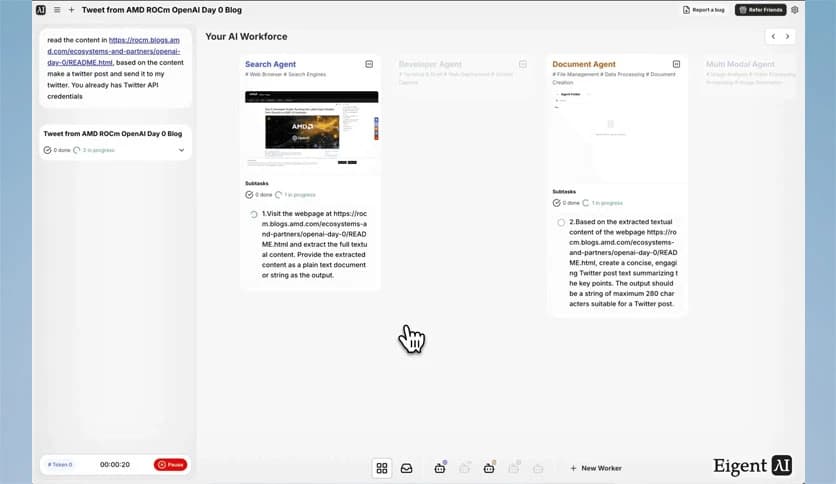The height and width of the screenshot is (484, 836).
Task: Click subtask 1 'Visit the webpage' text
Action: (314, 244)
